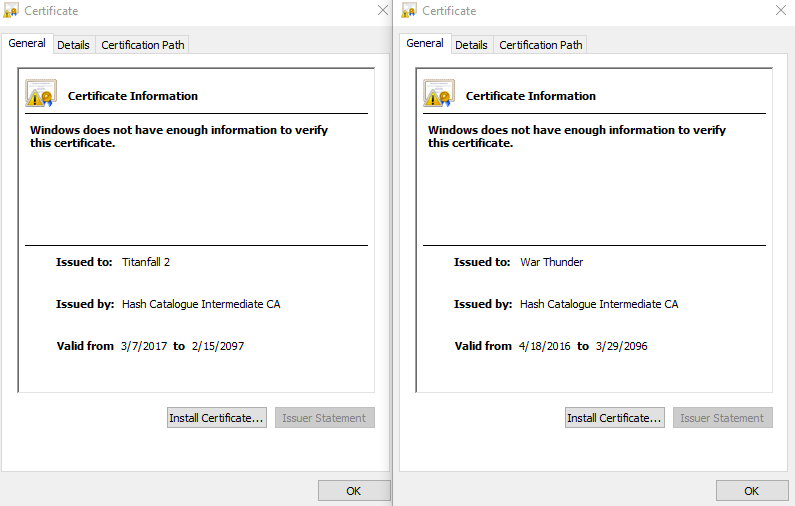Select the 'Titanfall 2' issued-to name
795x506 pixels.
tap(146, 262)
